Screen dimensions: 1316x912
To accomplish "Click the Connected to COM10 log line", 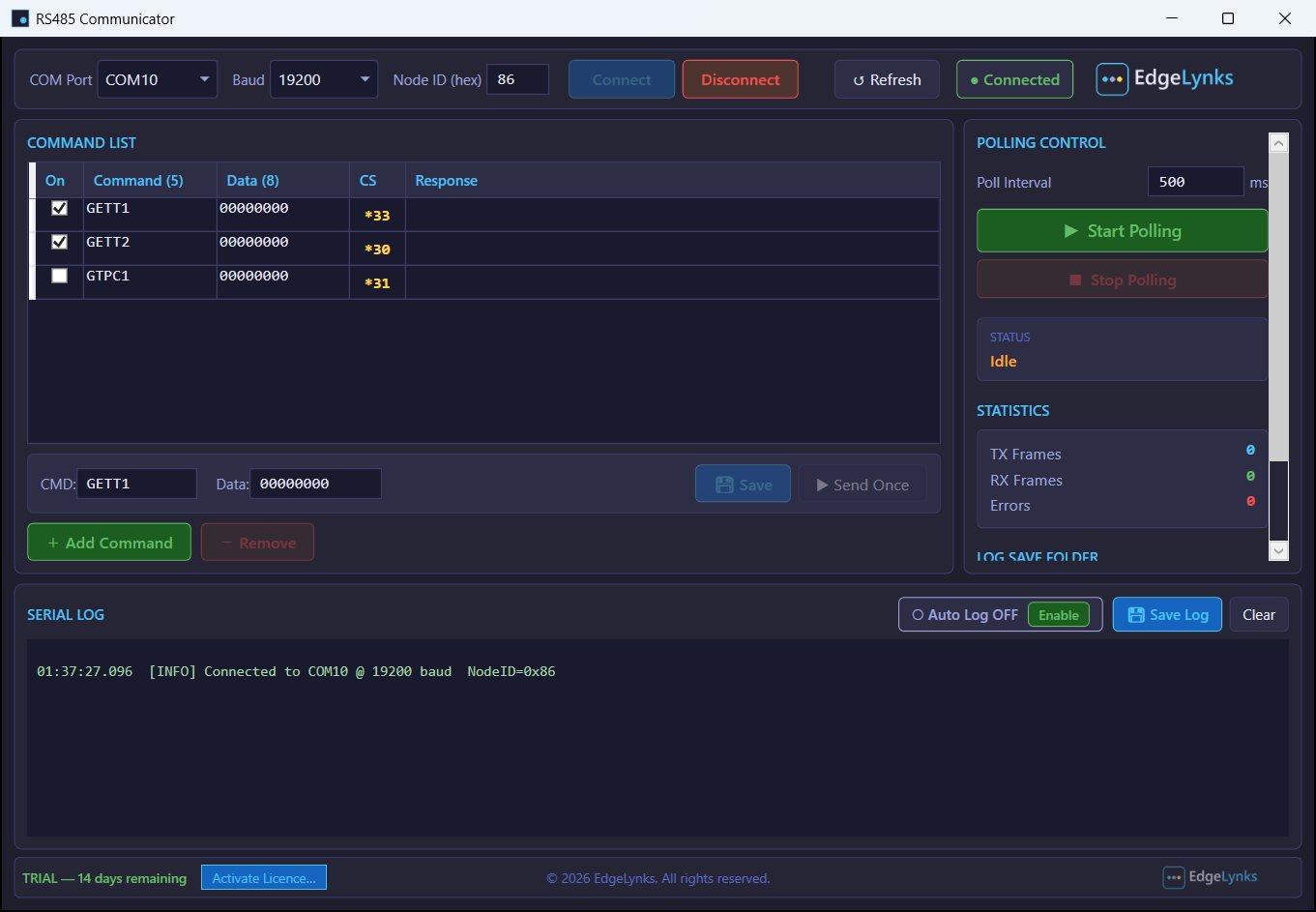I will pyautogui.click(x=296, y=671).
